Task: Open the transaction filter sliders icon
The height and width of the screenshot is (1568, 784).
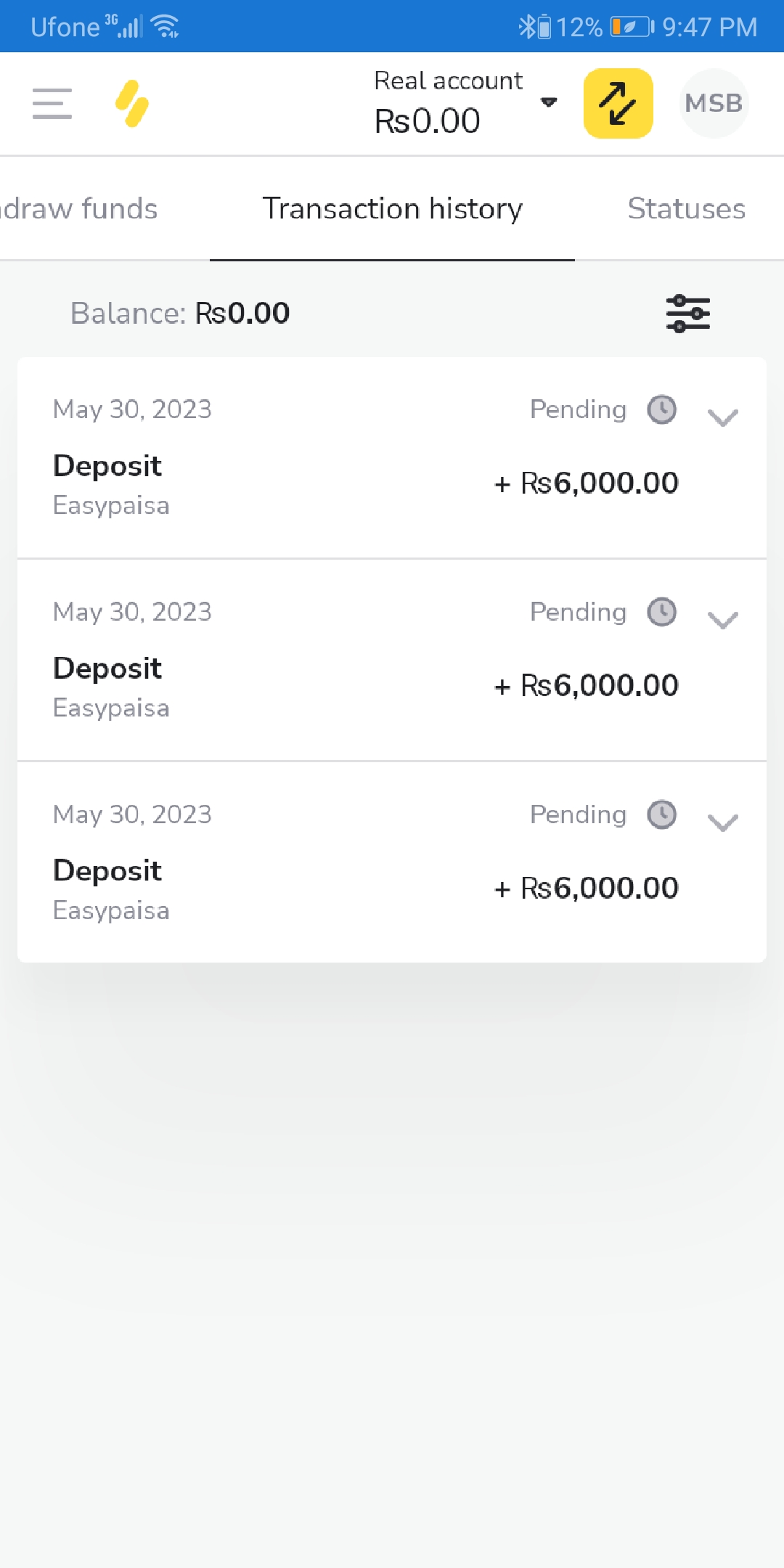Action: (x=687, y=314)
